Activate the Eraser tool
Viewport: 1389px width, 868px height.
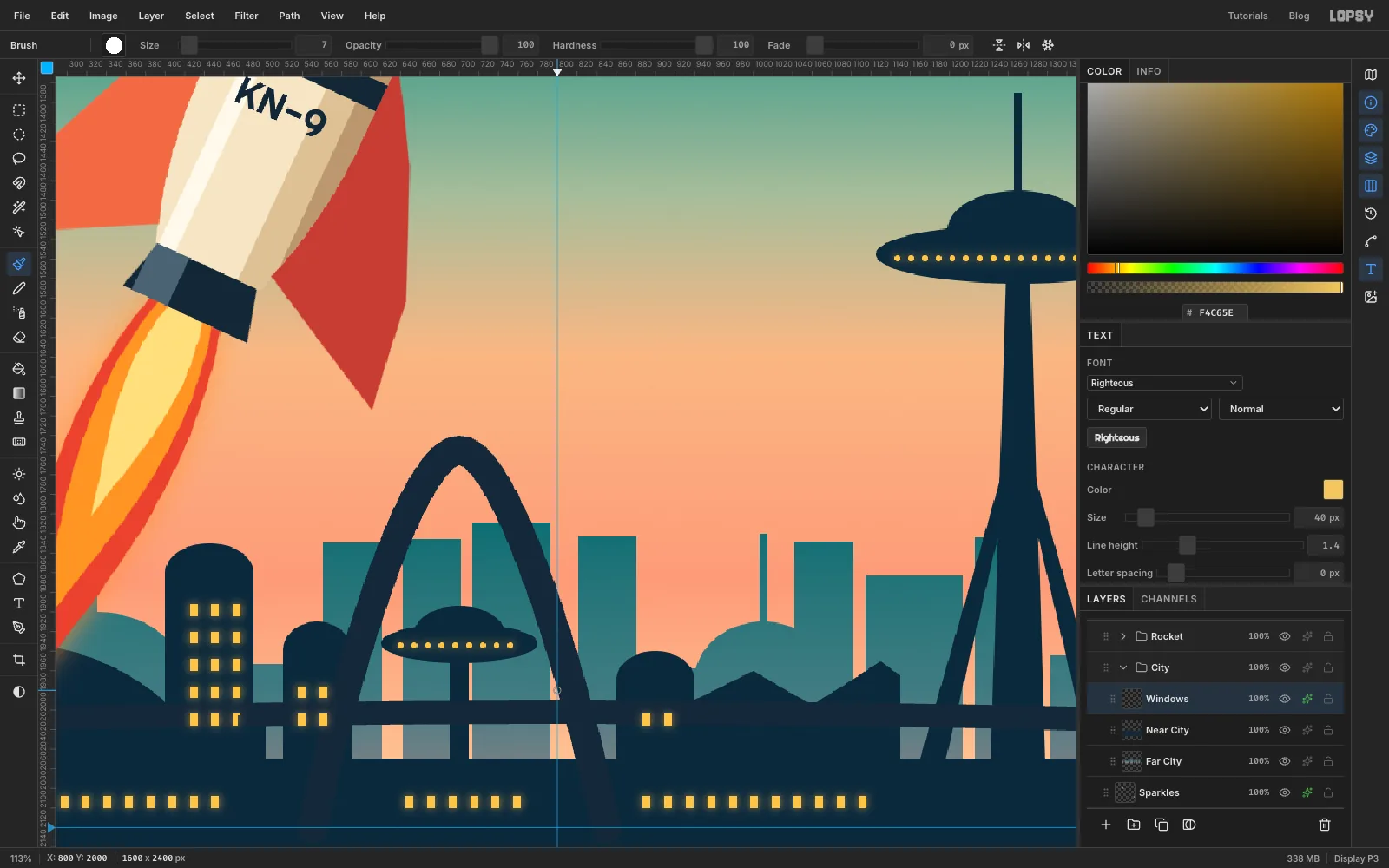(19, 337)
